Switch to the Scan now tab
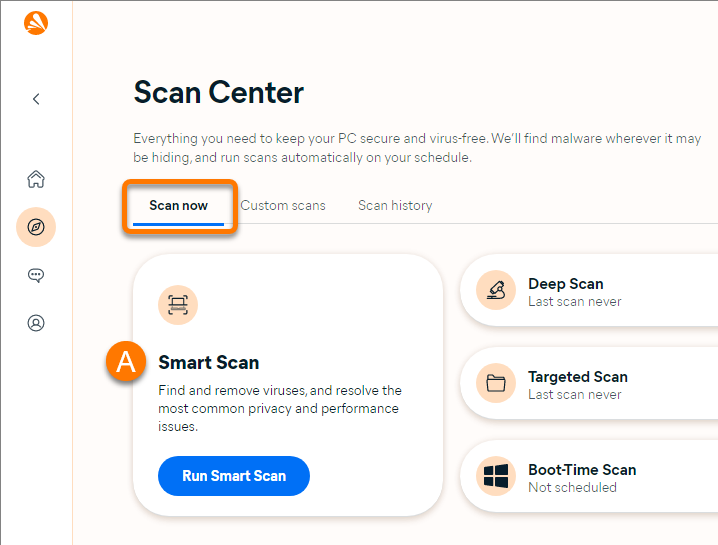Image resolution: width=718 pixels, height=545 pixels. click(179, 206)
